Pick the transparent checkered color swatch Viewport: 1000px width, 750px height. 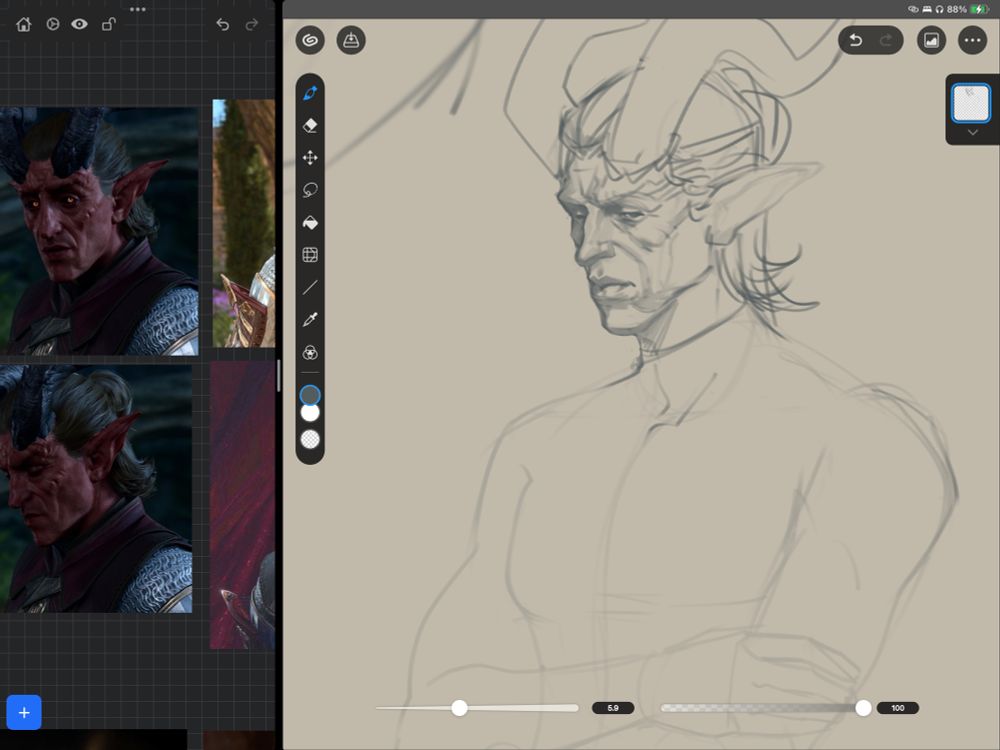coord(310,439)
